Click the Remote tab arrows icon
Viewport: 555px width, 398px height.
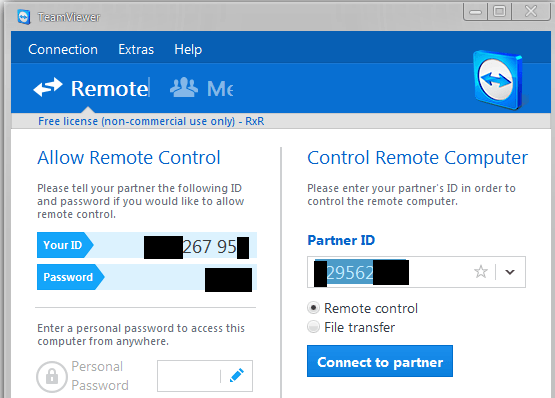point(48,87)
